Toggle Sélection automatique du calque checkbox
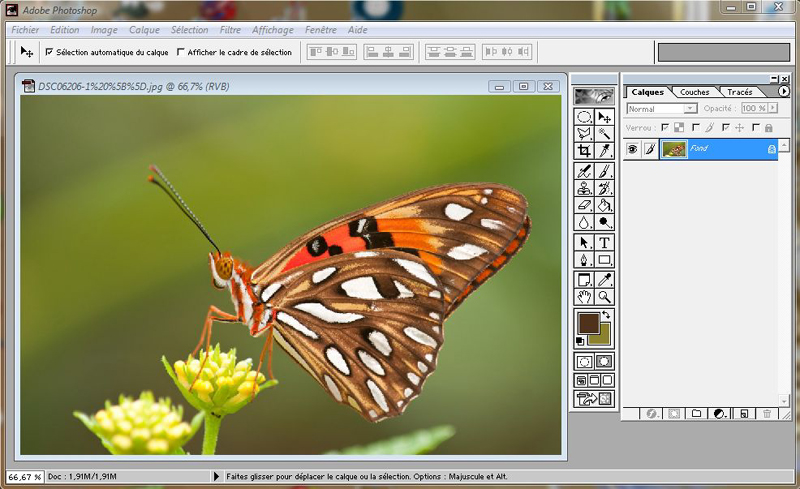 tap(49, 52)
